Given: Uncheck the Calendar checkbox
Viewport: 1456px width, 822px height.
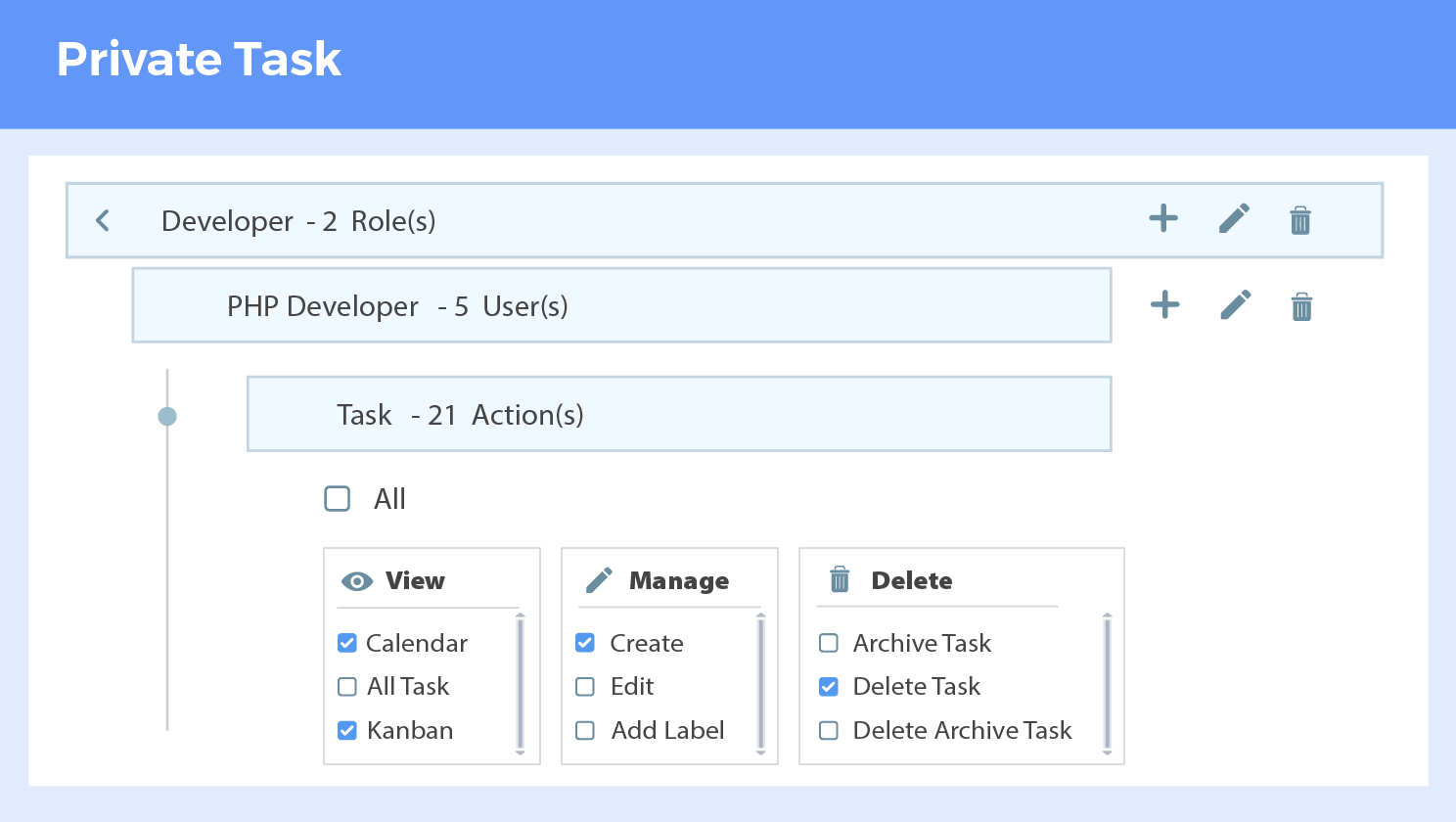Looking at the screenshot, I should (347, 643).
